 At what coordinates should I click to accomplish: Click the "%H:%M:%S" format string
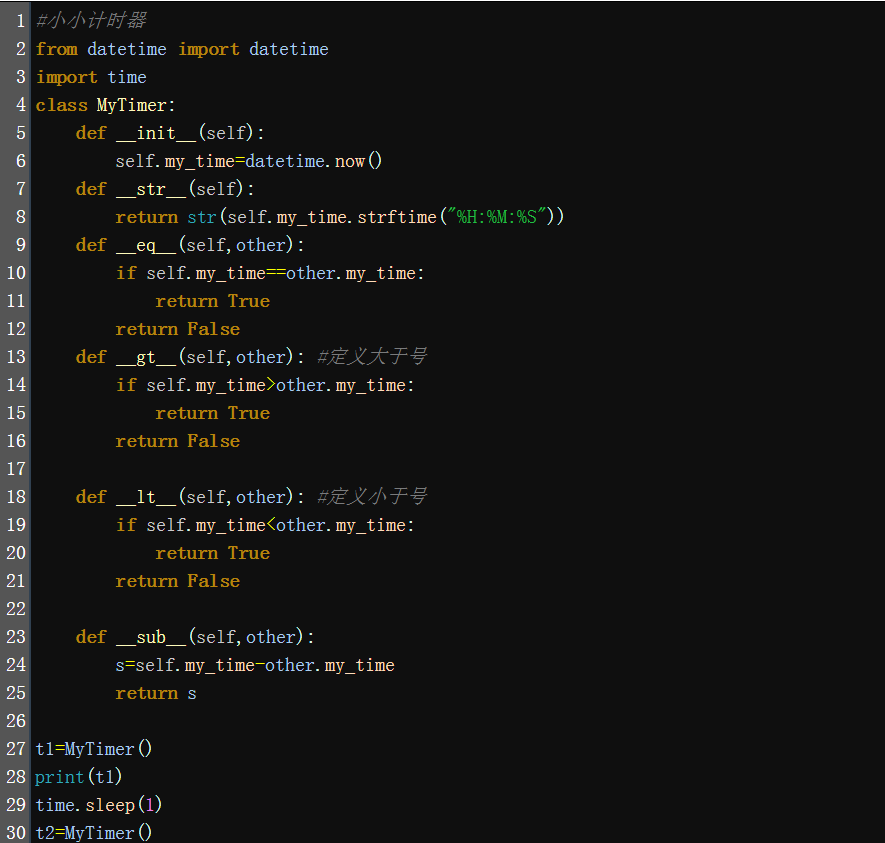click(x=497, y=217)
